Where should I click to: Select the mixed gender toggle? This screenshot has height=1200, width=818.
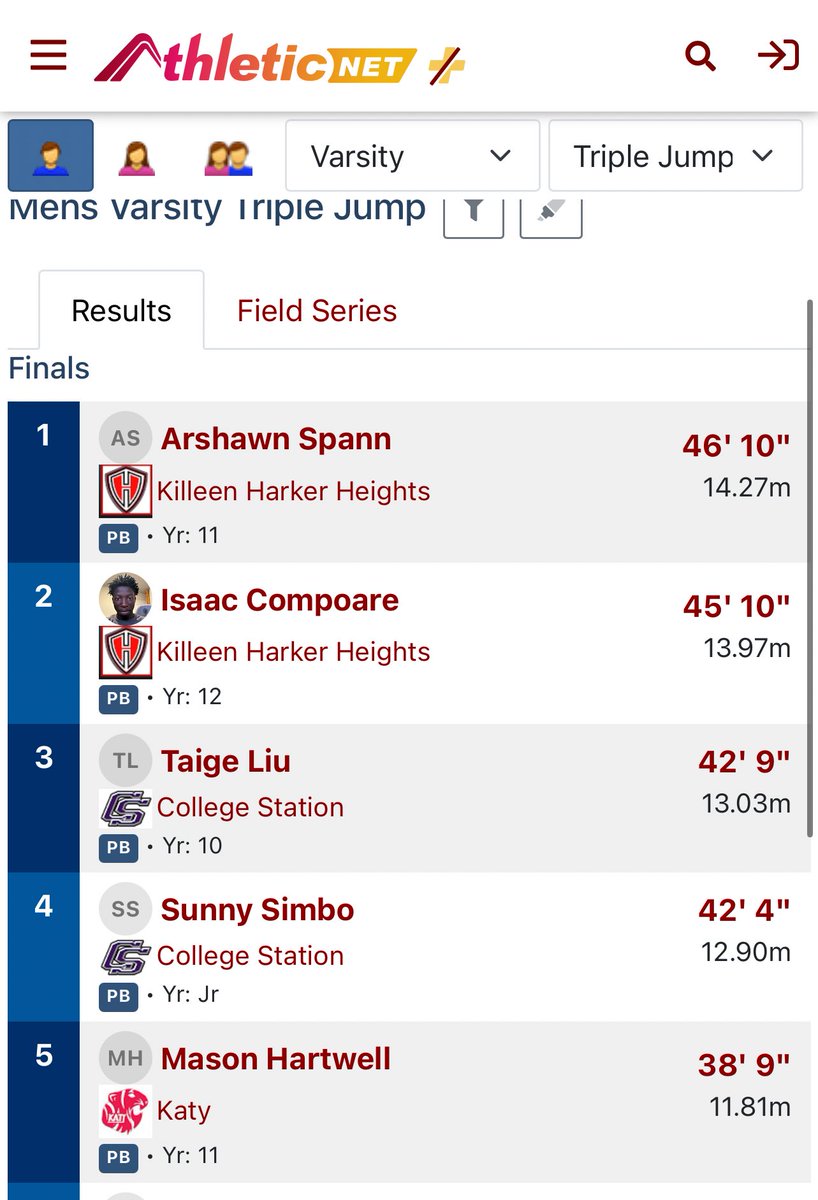coord(227,156)
